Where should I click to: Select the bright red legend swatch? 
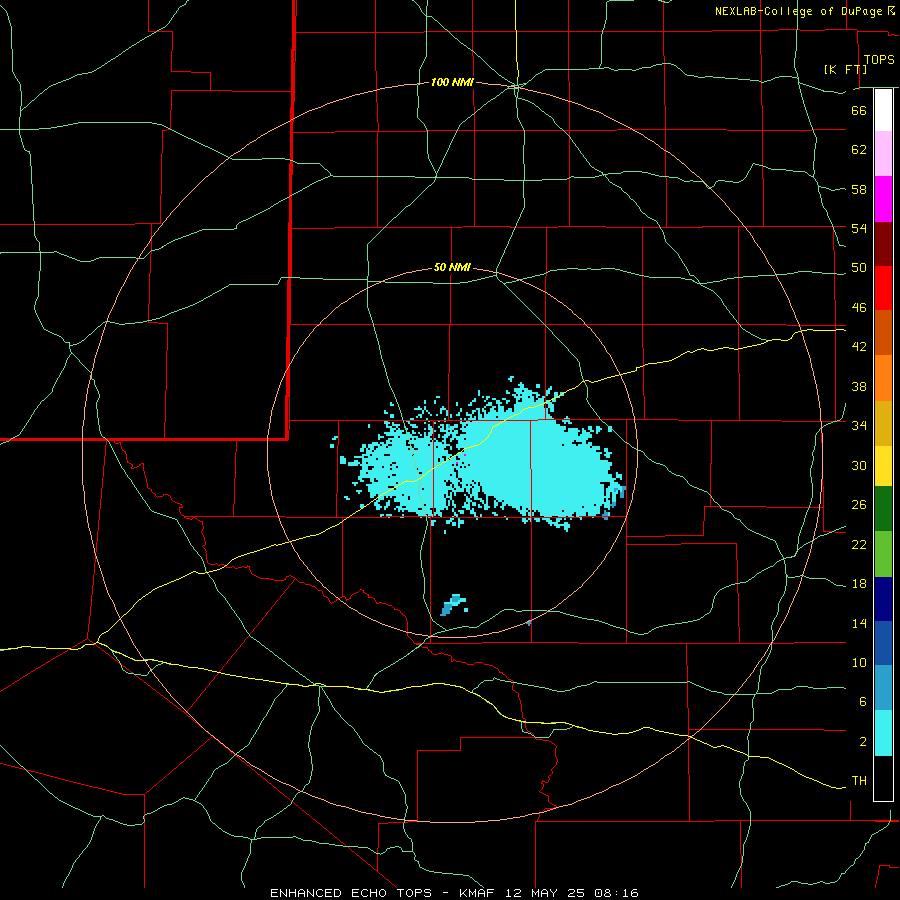click(883, 288)
